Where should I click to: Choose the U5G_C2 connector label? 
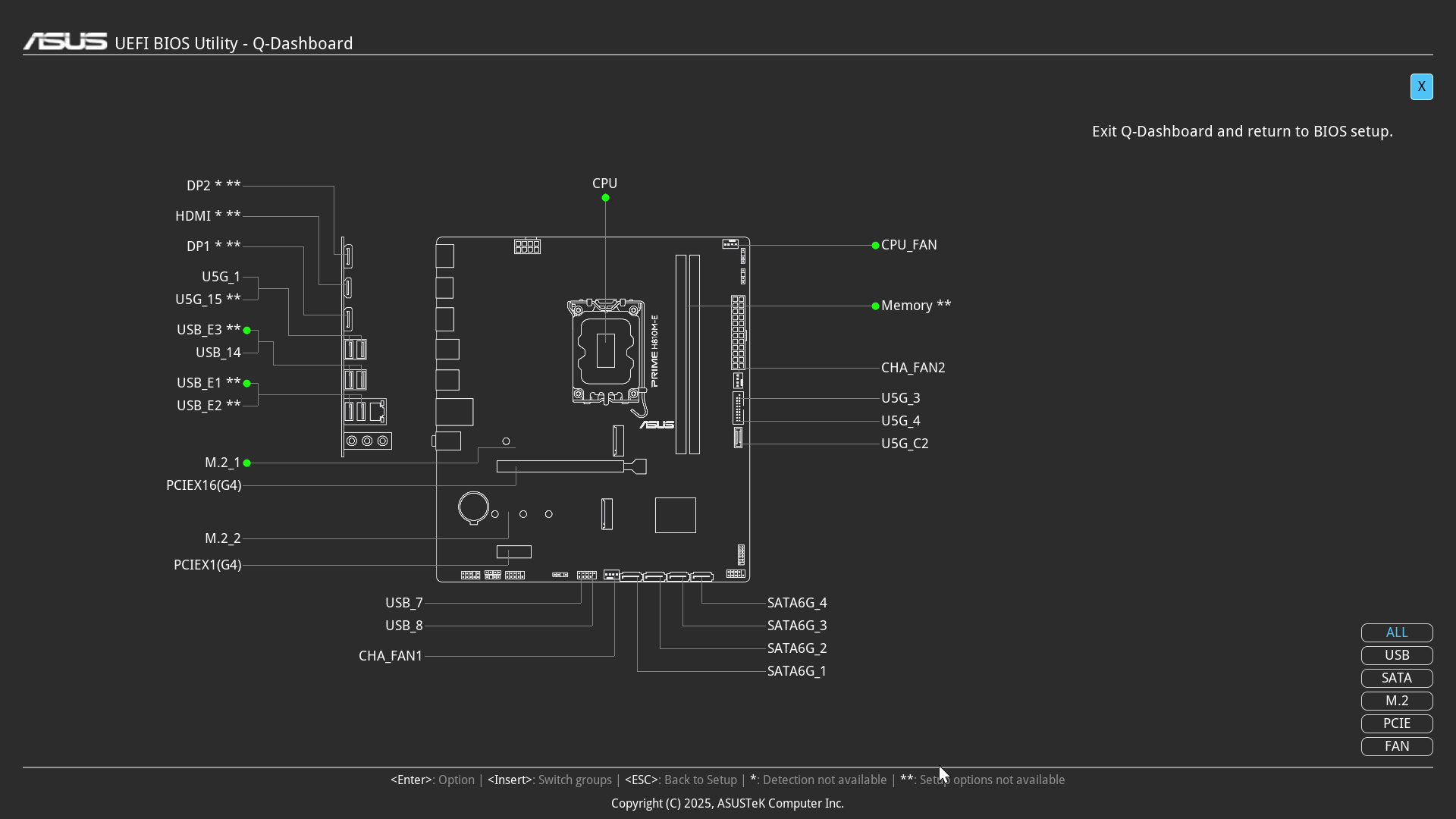coord(905,444)
